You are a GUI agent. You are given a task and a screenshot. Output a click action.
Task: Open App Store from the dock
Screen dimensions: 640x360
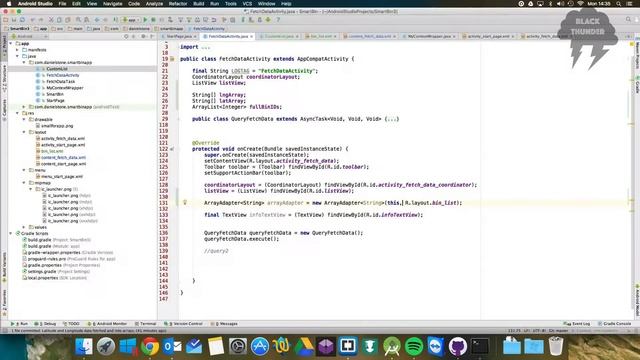pos(260,347)
